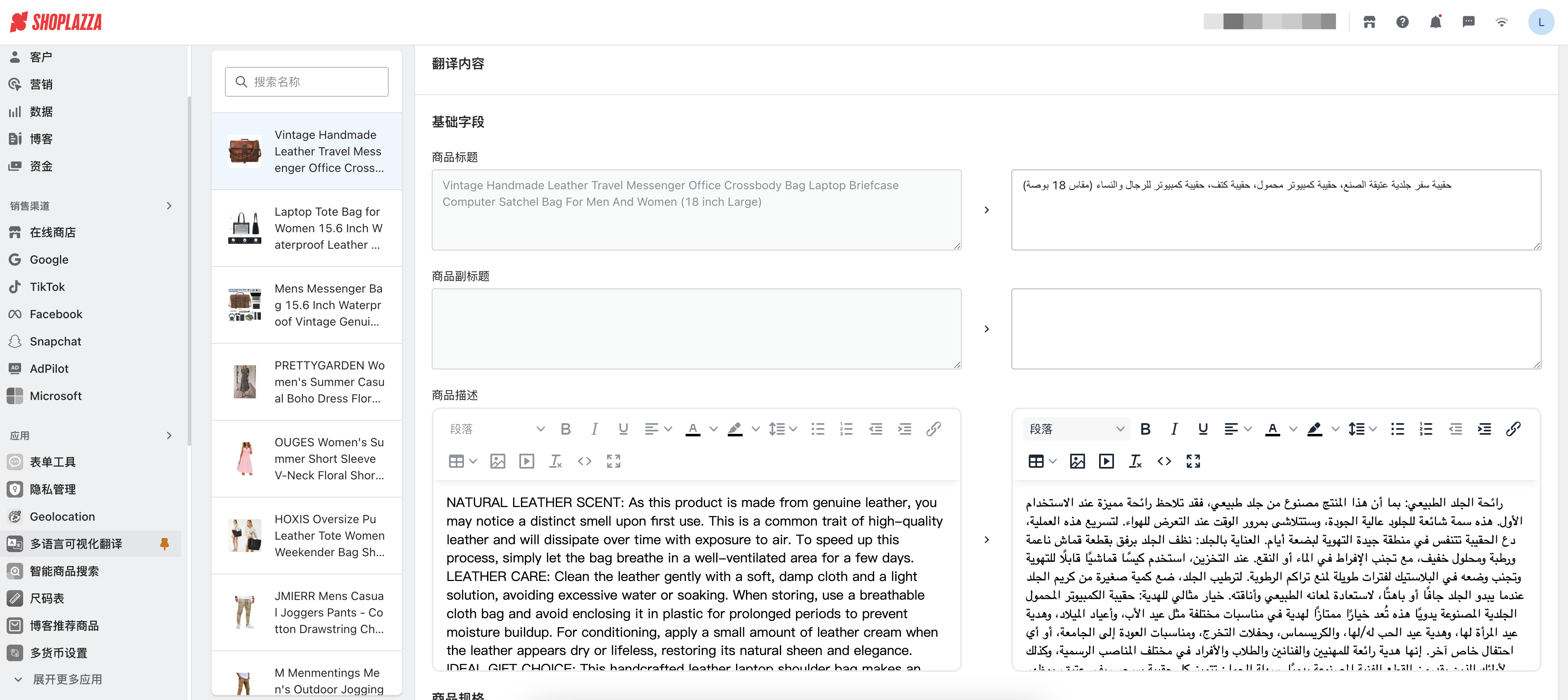Screen dimensions: 1568x700
Task: Toggle italic in Arabic description editor
Action: click(1174, 429)
